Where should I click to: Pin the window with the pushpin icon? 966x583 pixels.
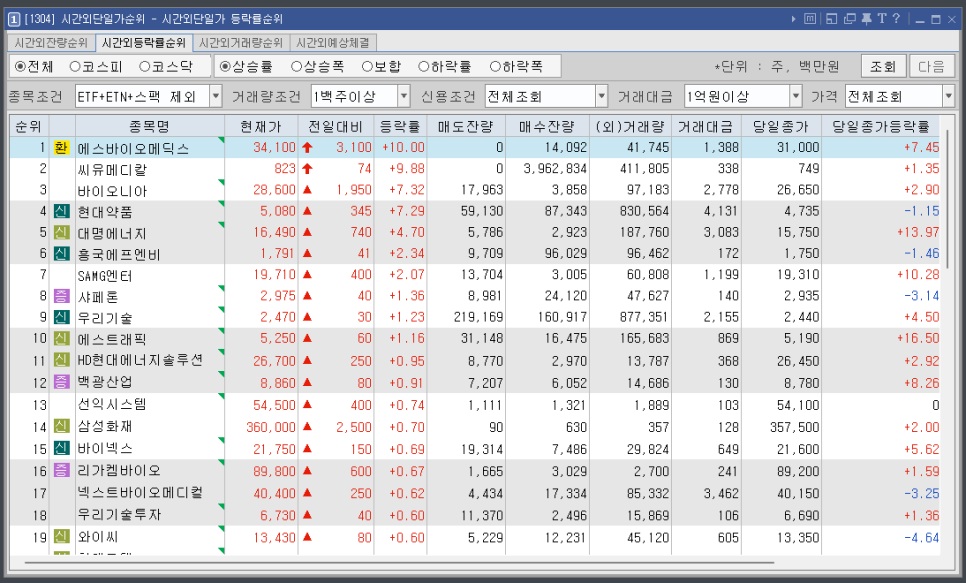(866, 18)
